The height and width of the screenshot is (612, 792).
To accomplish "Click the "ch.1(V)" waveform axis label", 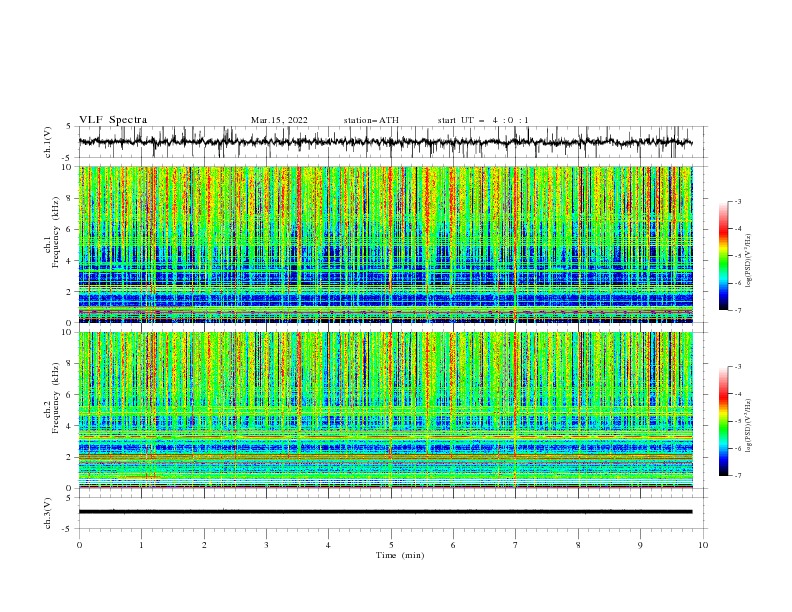I will [48, 142].
